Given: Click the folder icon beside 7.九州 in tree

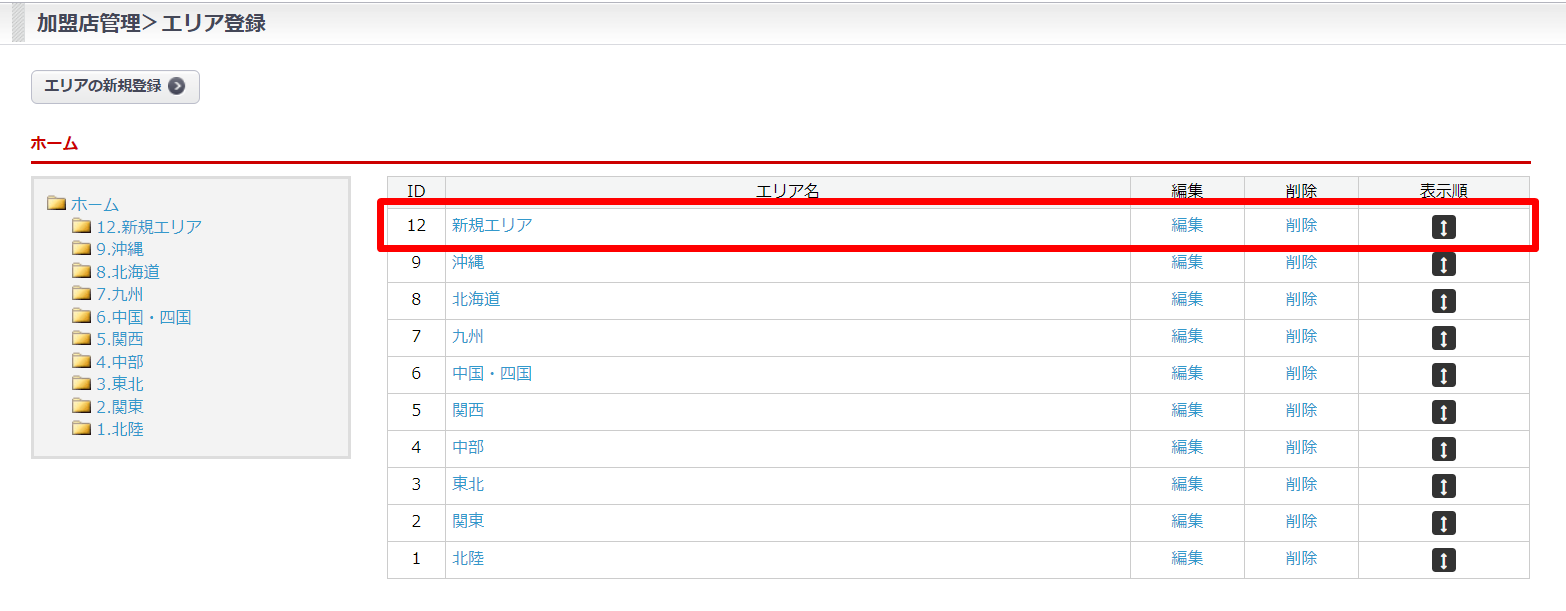Looking at the screenshot, I should click(x=81, y=294).
